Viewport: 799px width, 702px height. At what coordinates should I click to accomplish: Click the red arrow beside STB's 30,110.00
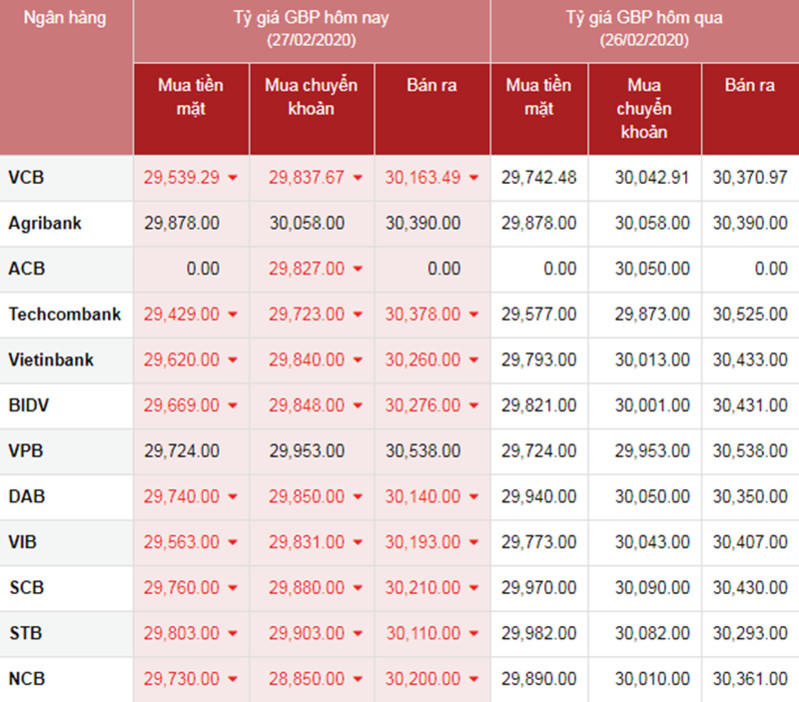[x=474, y=634]
